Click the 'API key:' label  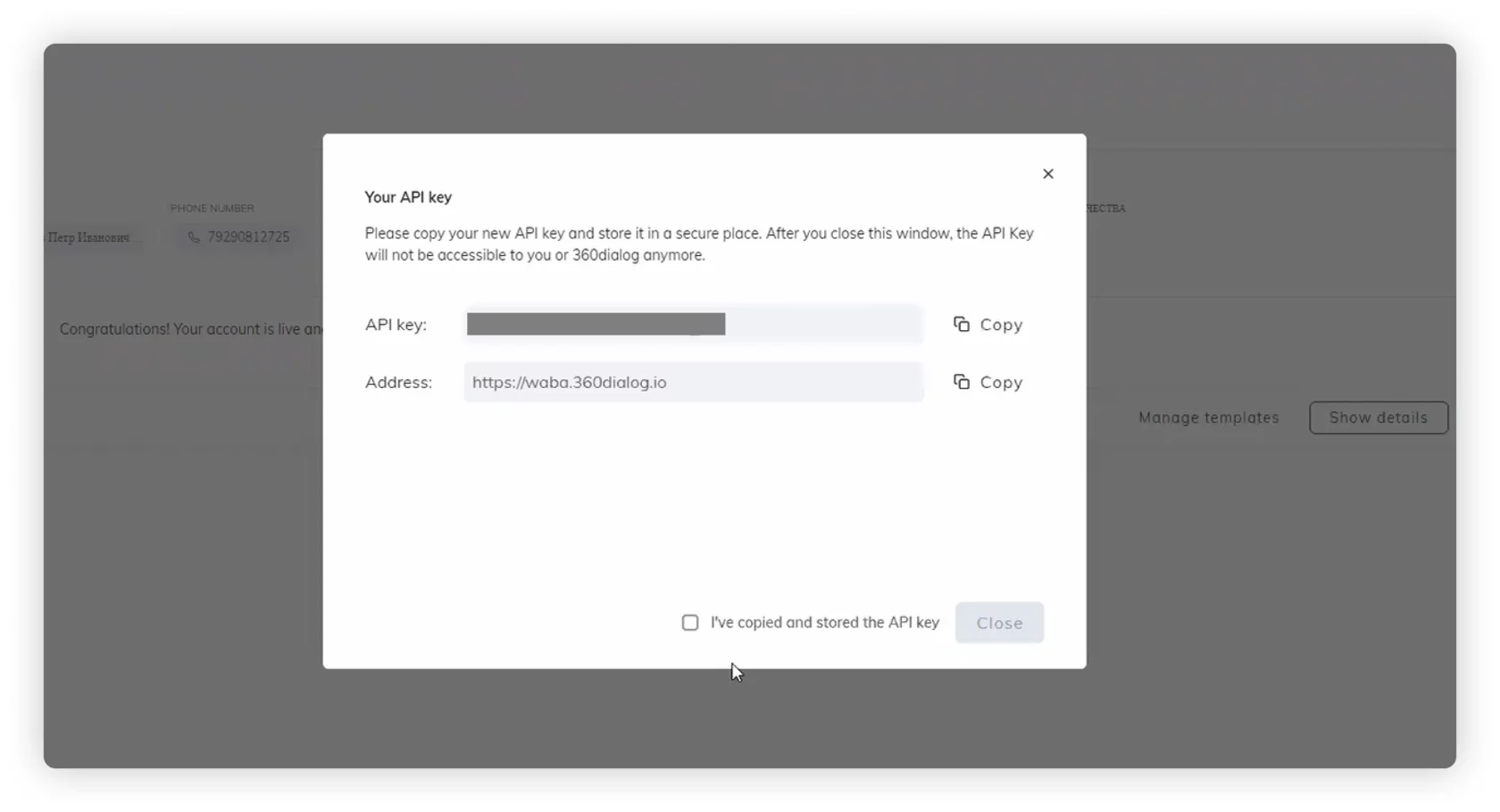(x=396, y=325)
